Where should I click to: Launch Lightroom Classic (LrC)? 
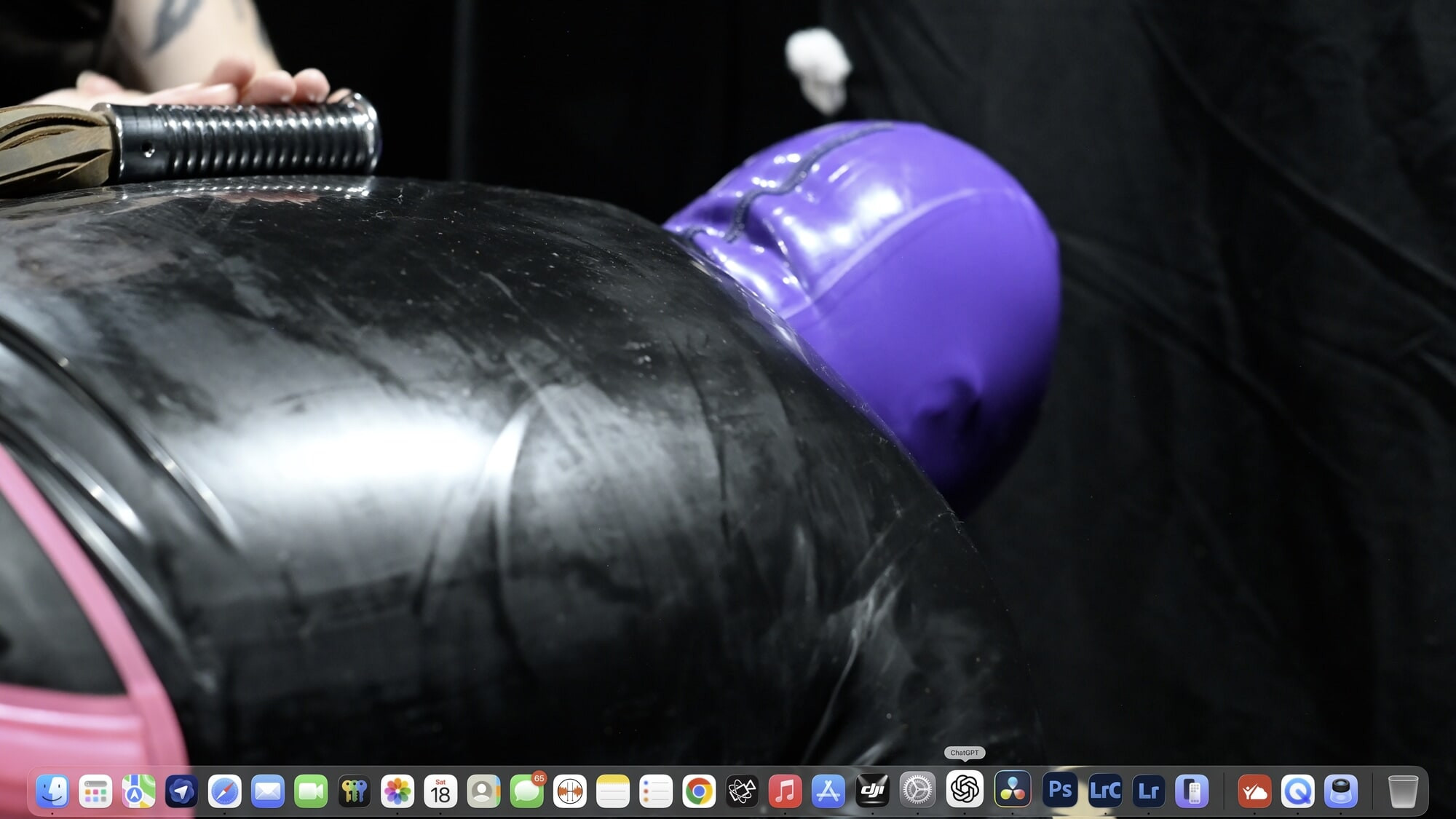[1105, 791]
